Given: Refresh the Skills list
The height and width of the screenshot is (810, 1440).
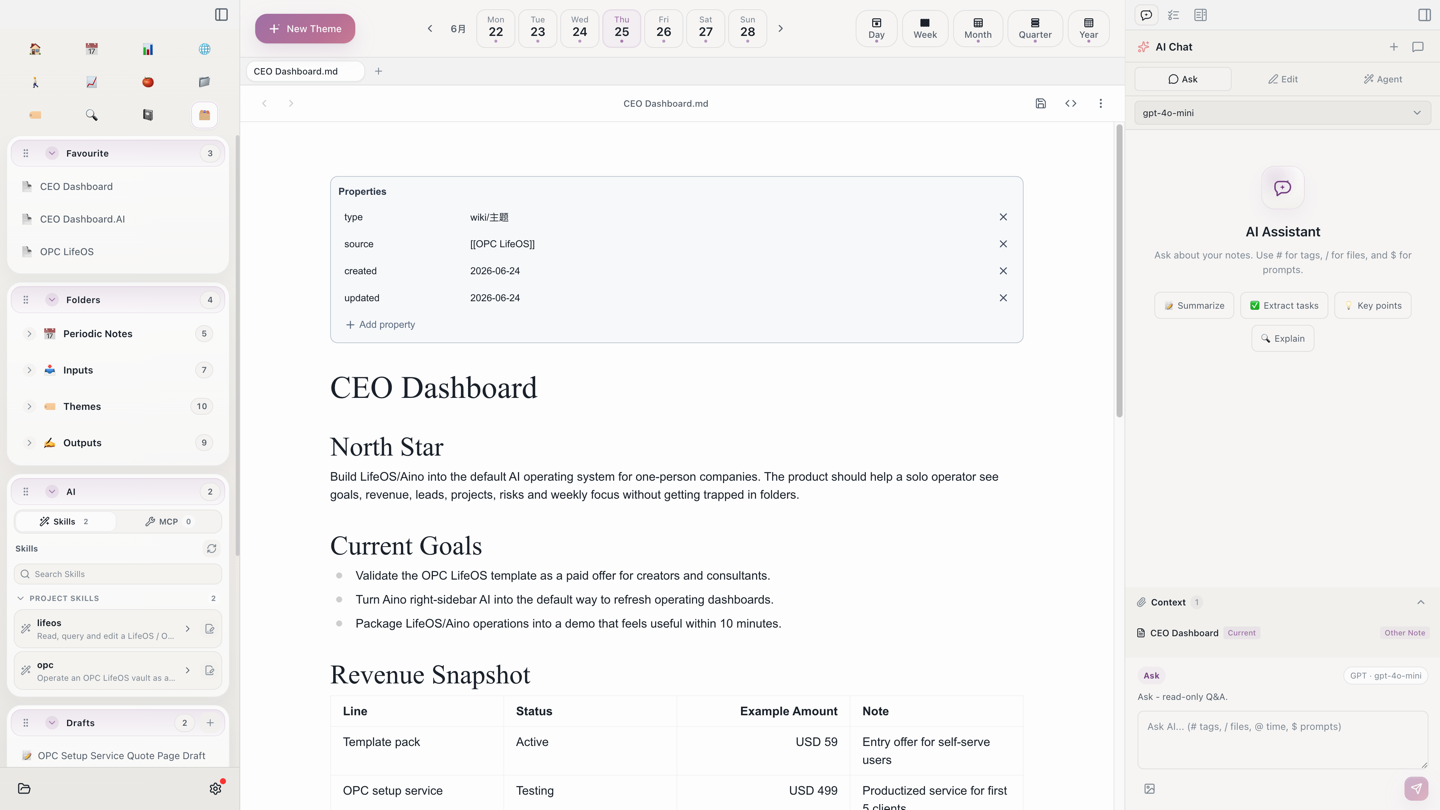Looking at the screenshot, I should click(211, 549).
